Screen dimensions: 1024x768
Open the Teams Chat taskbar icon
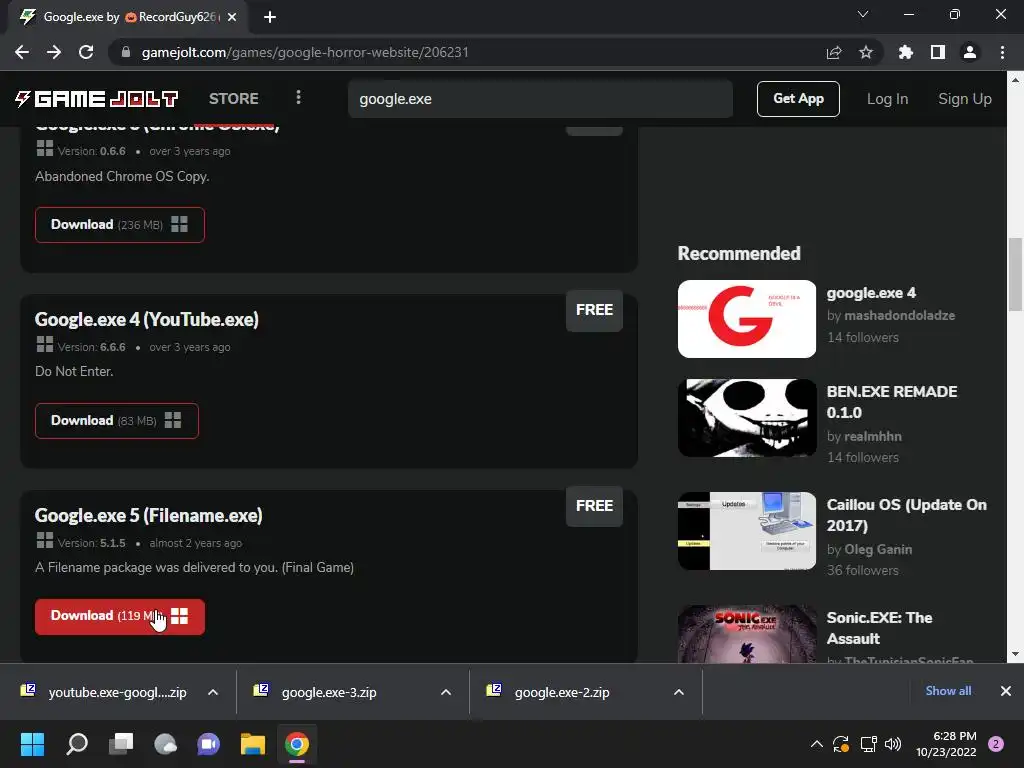[x=209, y=744]
